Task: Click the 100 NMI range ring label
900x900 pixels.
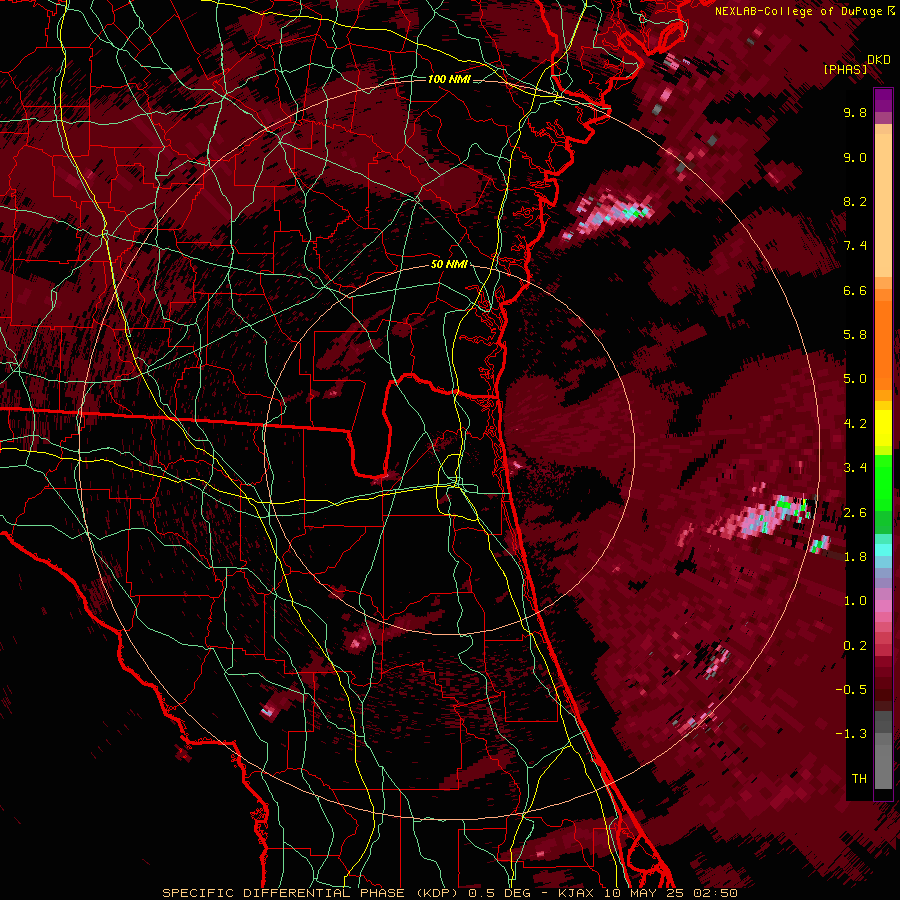Action: point(449,79)
